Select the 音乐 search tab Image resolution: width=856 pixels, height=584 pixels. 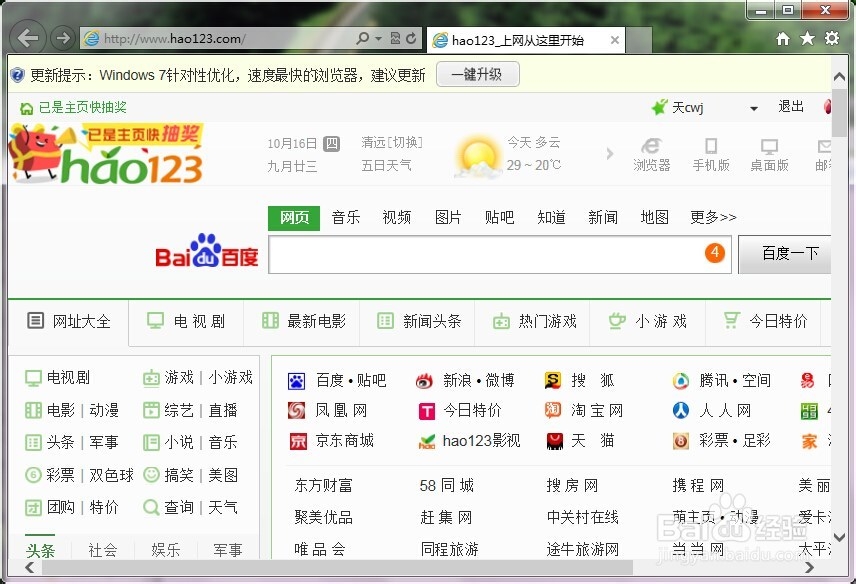coord(346,217)
